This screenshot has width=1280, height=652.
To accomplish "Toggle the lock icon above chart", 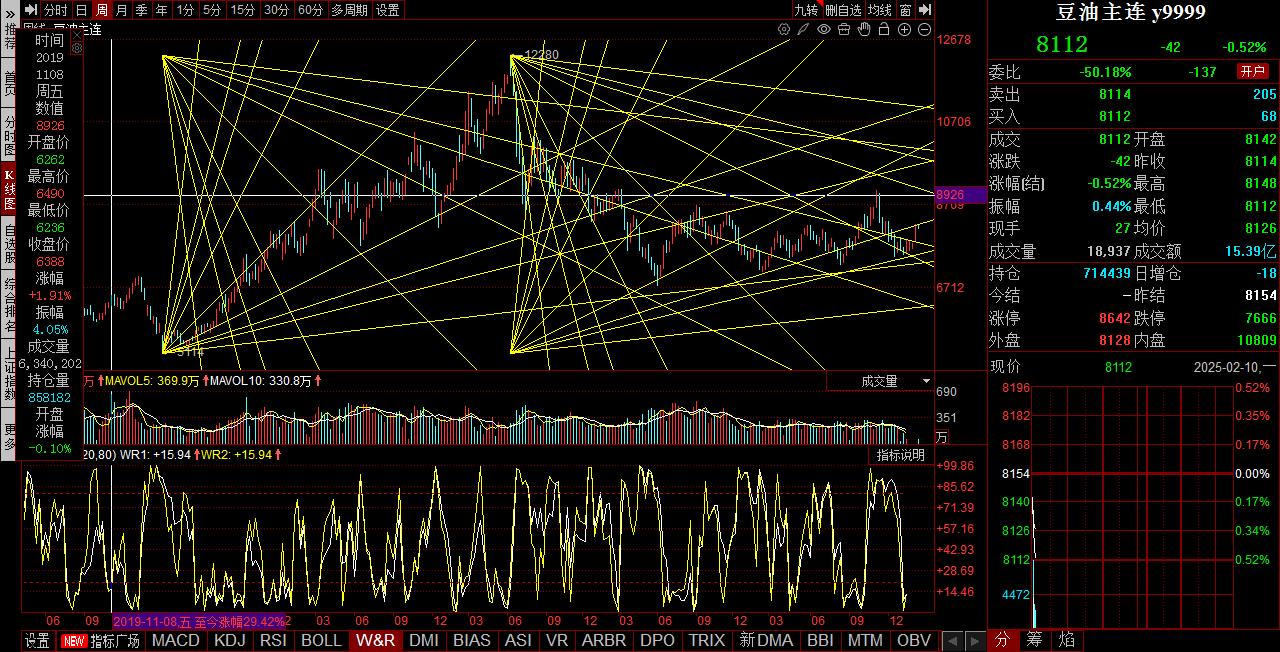I will coord(884,30).
